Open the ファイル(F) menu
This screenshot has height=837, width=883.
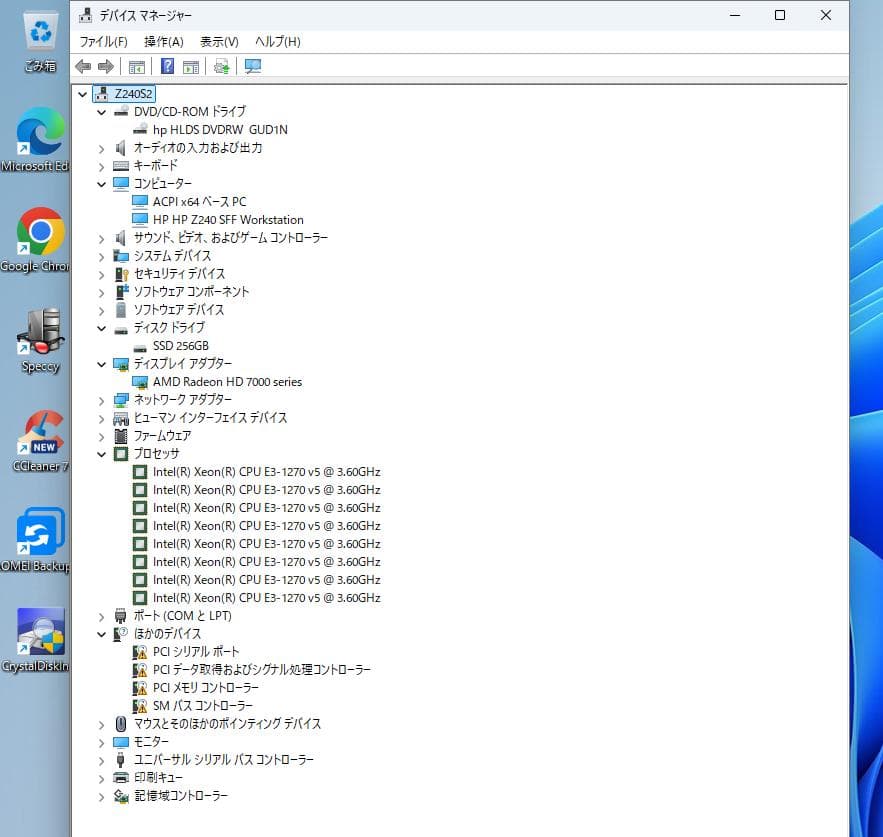point(103,42)
